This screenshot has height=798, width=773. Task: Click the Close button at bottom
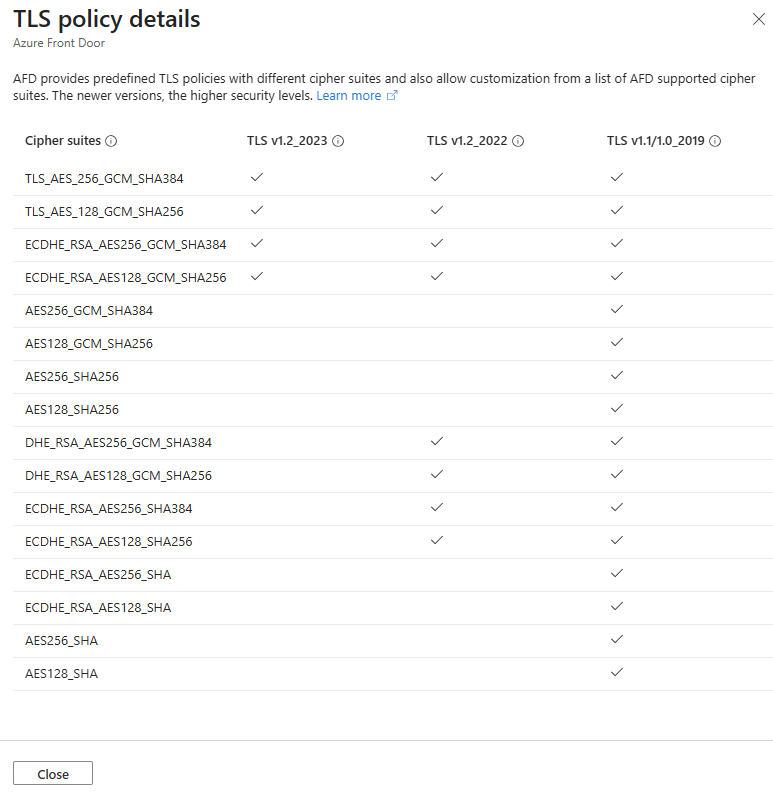click(53, 774)
